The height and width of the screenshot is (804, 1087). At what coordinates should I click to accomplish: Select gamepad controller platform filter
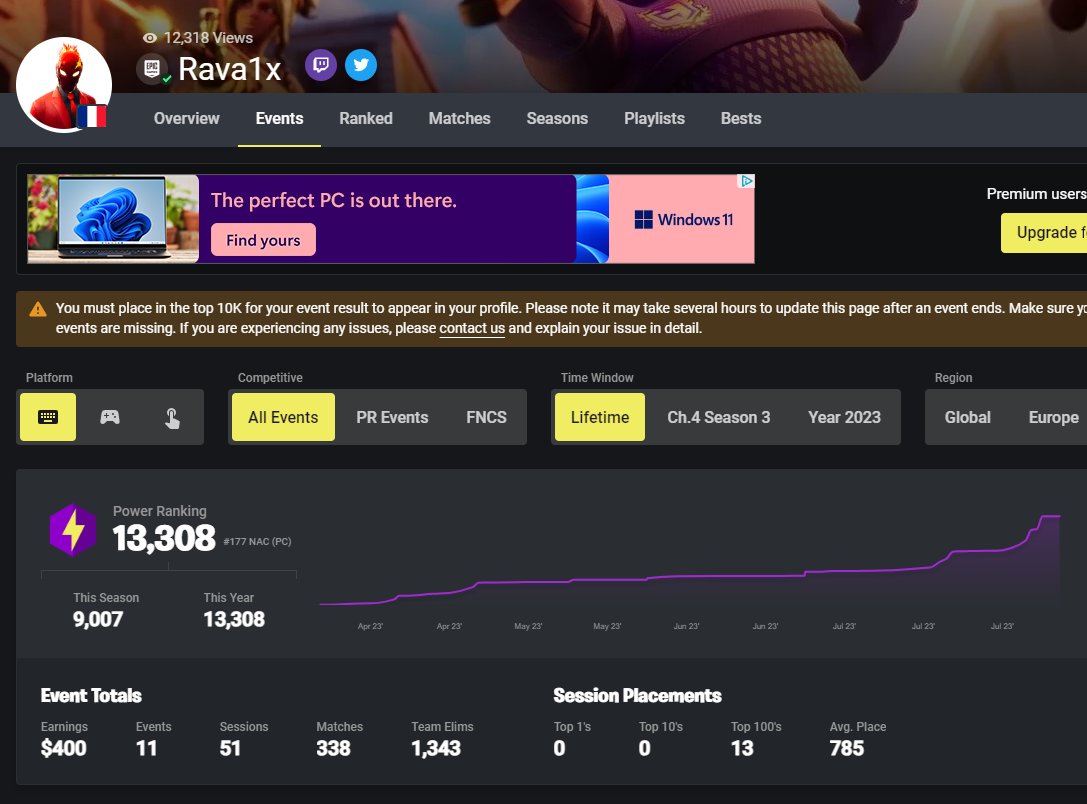(x=110, y=417)
